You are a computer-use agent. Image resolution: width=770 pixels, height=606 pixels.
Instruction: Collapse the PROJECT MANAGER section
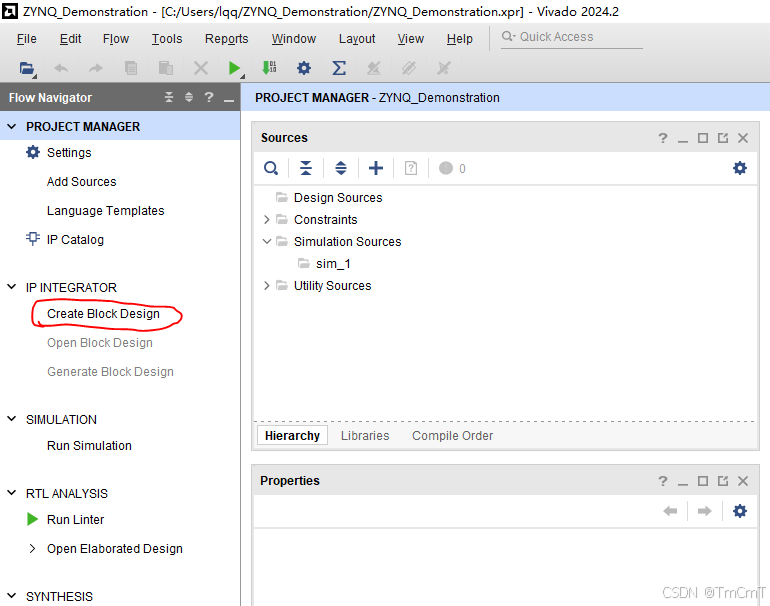click(x=12, y=127)
